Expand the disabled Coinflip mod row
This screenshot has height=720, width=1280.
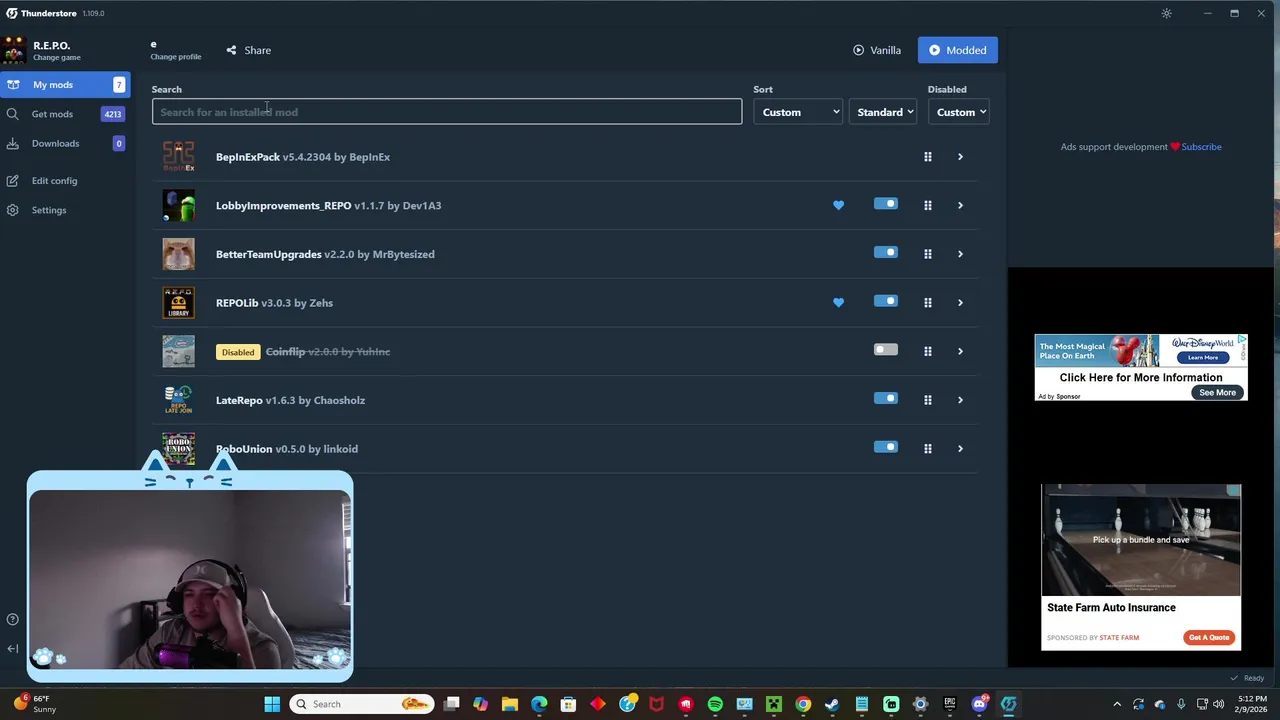[x=960, y=351]
